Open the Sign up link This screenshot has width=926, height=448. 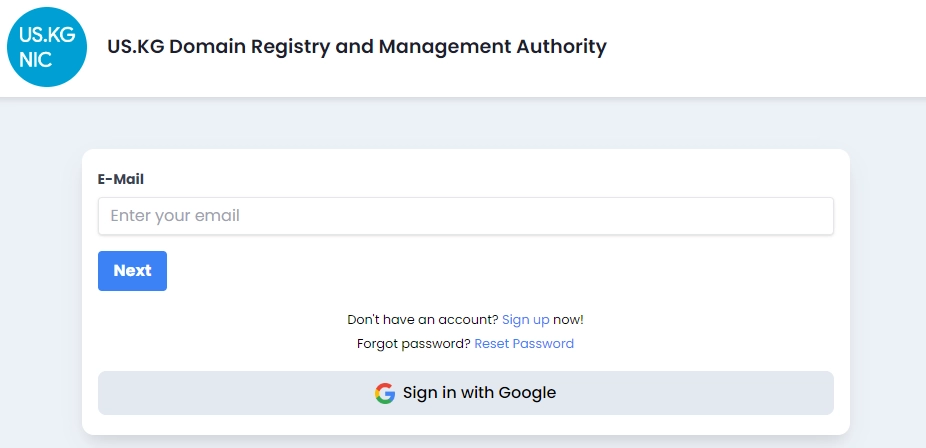(525, 320)
